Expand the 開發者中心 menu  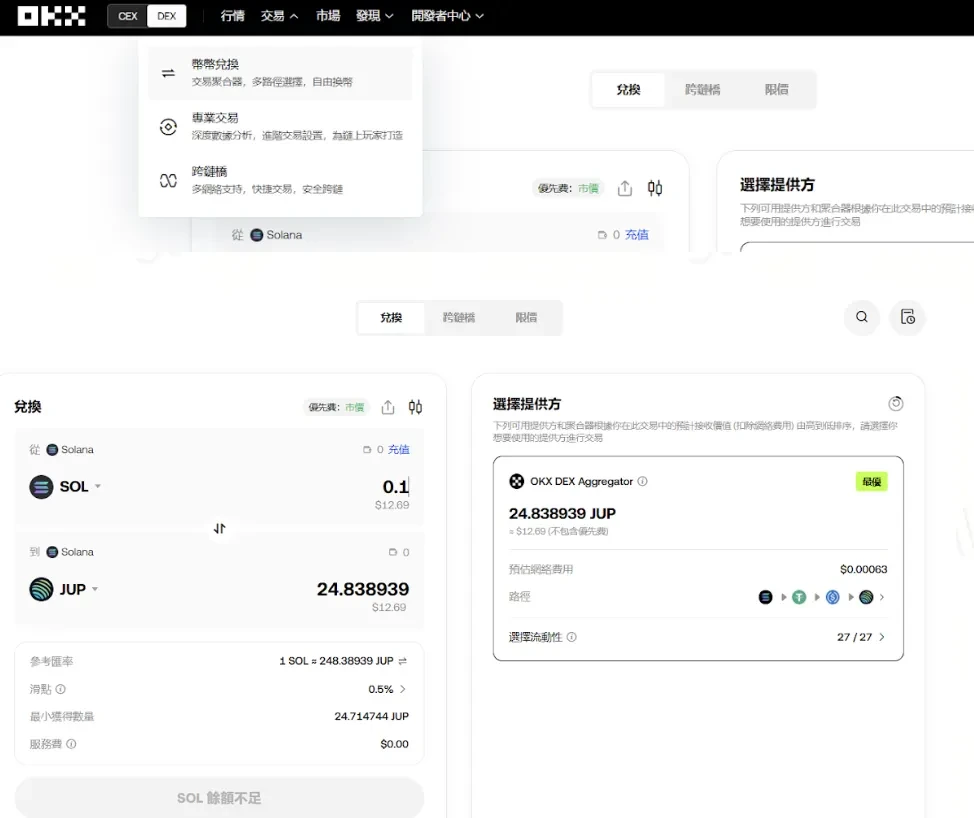coord(447,16)
